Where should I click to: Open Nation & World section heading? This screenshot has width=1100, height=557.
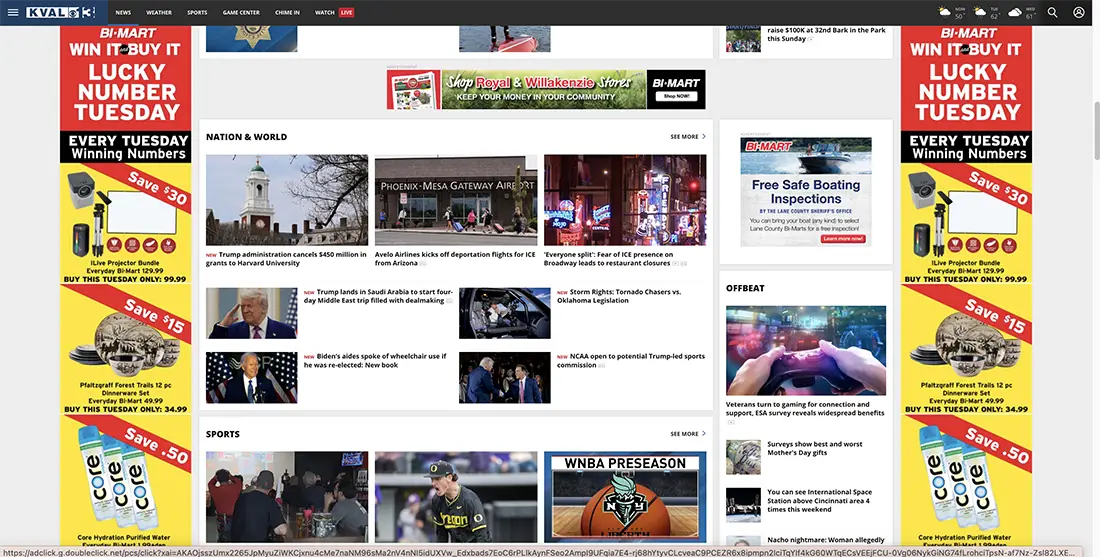coord(246,137)
